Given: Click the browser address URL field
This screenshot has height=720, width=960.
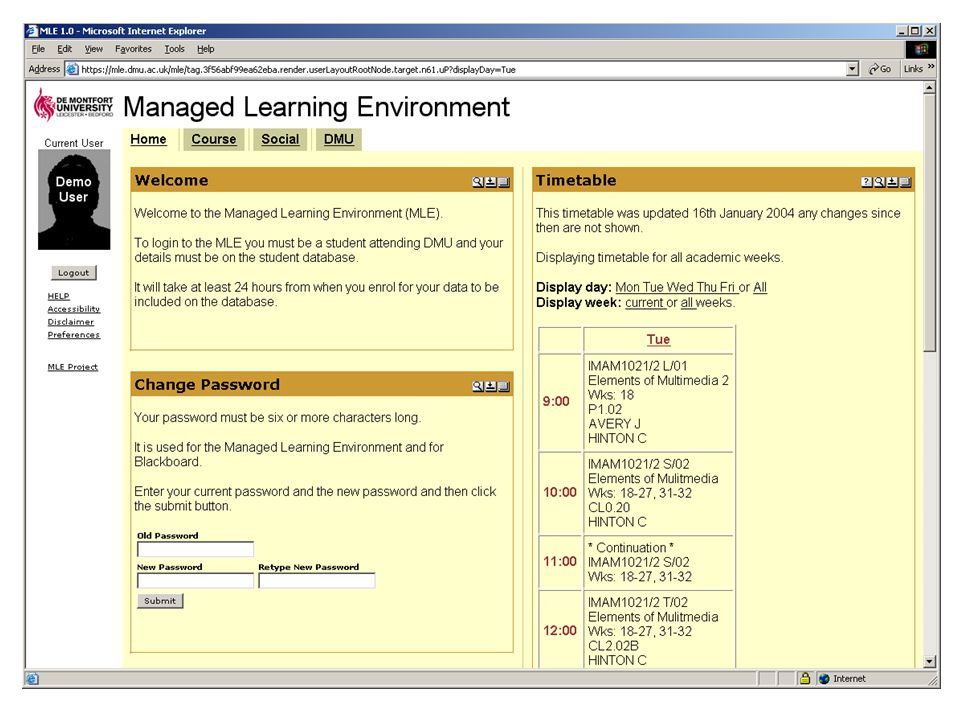Looking at the screenshot, I should tap(462, 69).
